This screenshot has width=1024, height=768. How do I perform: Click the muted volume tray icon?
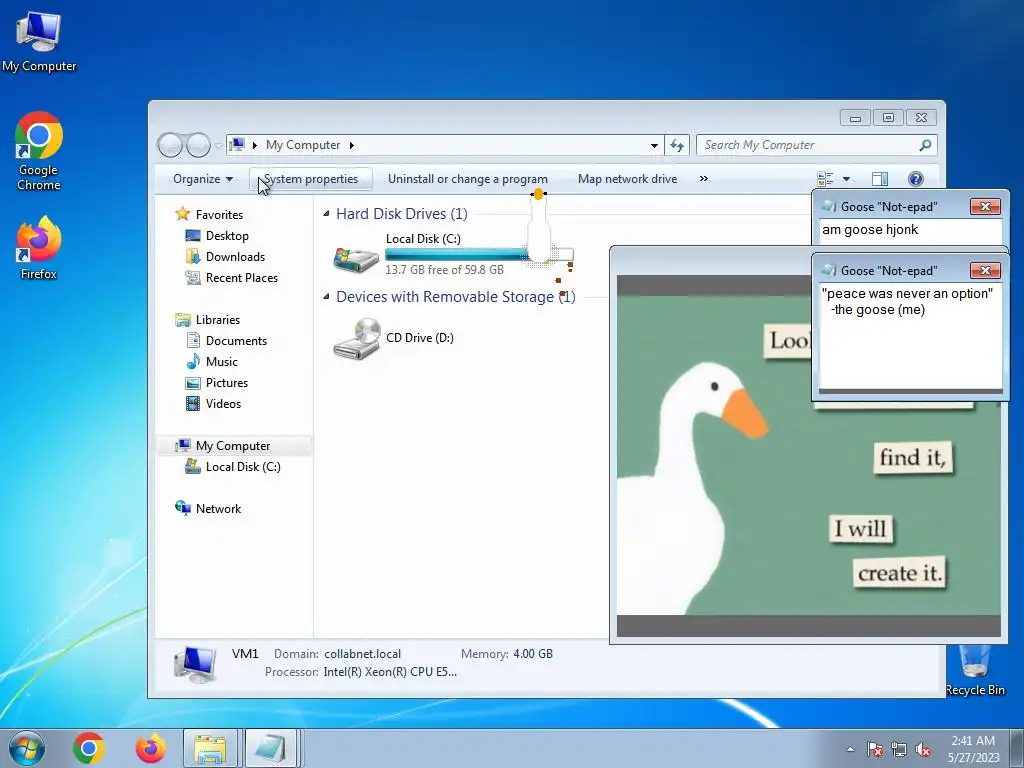tap(923, 750)
